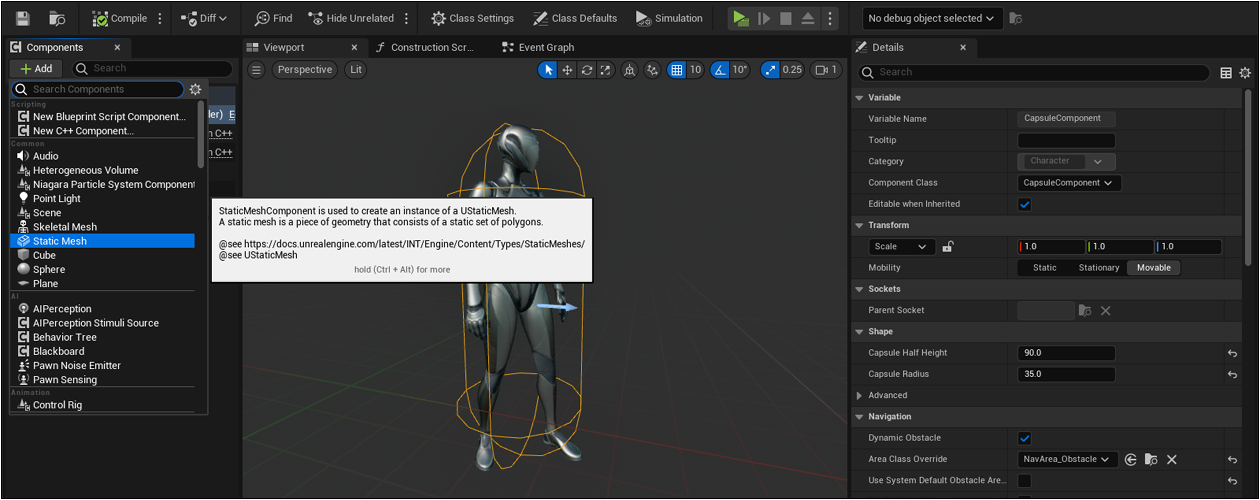Reset Capsule Half Height to default

coord(1232,353)
